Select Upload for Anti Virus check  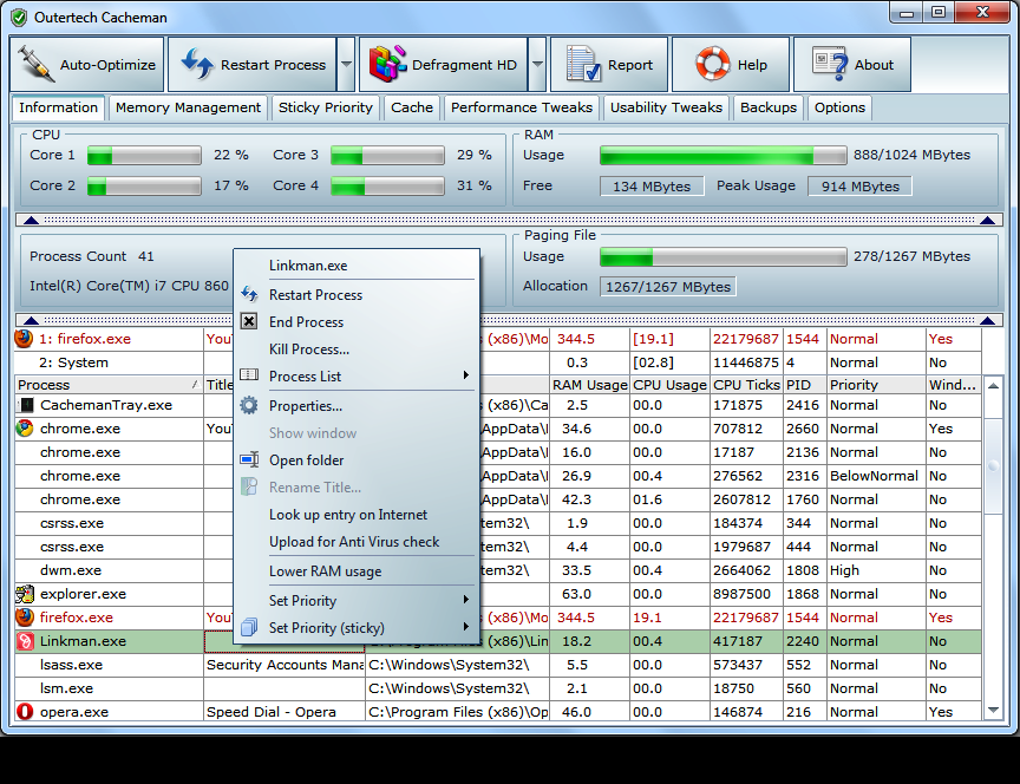pyautogui.click(x=354, y=542)
